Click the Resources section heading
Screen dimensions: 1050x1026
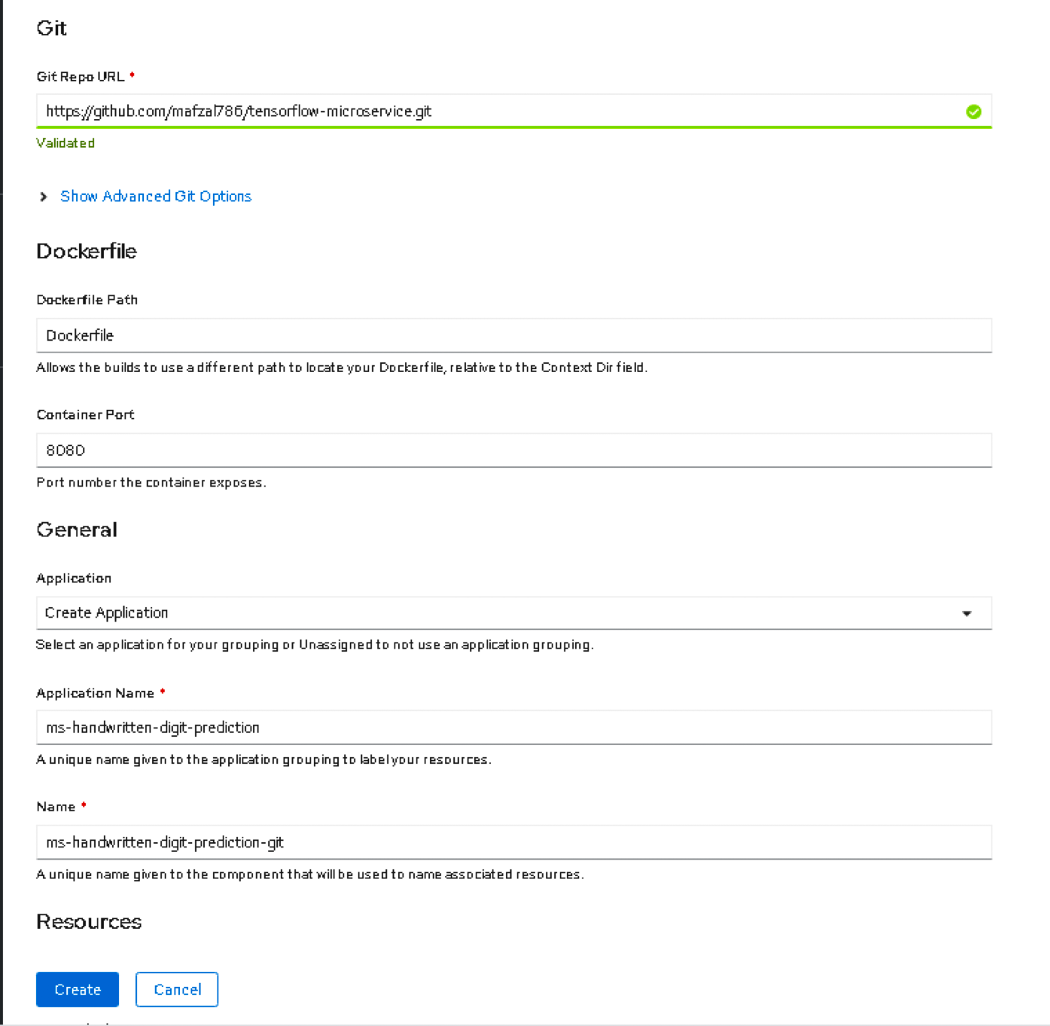pyautogui.click(x=89, y=921)
